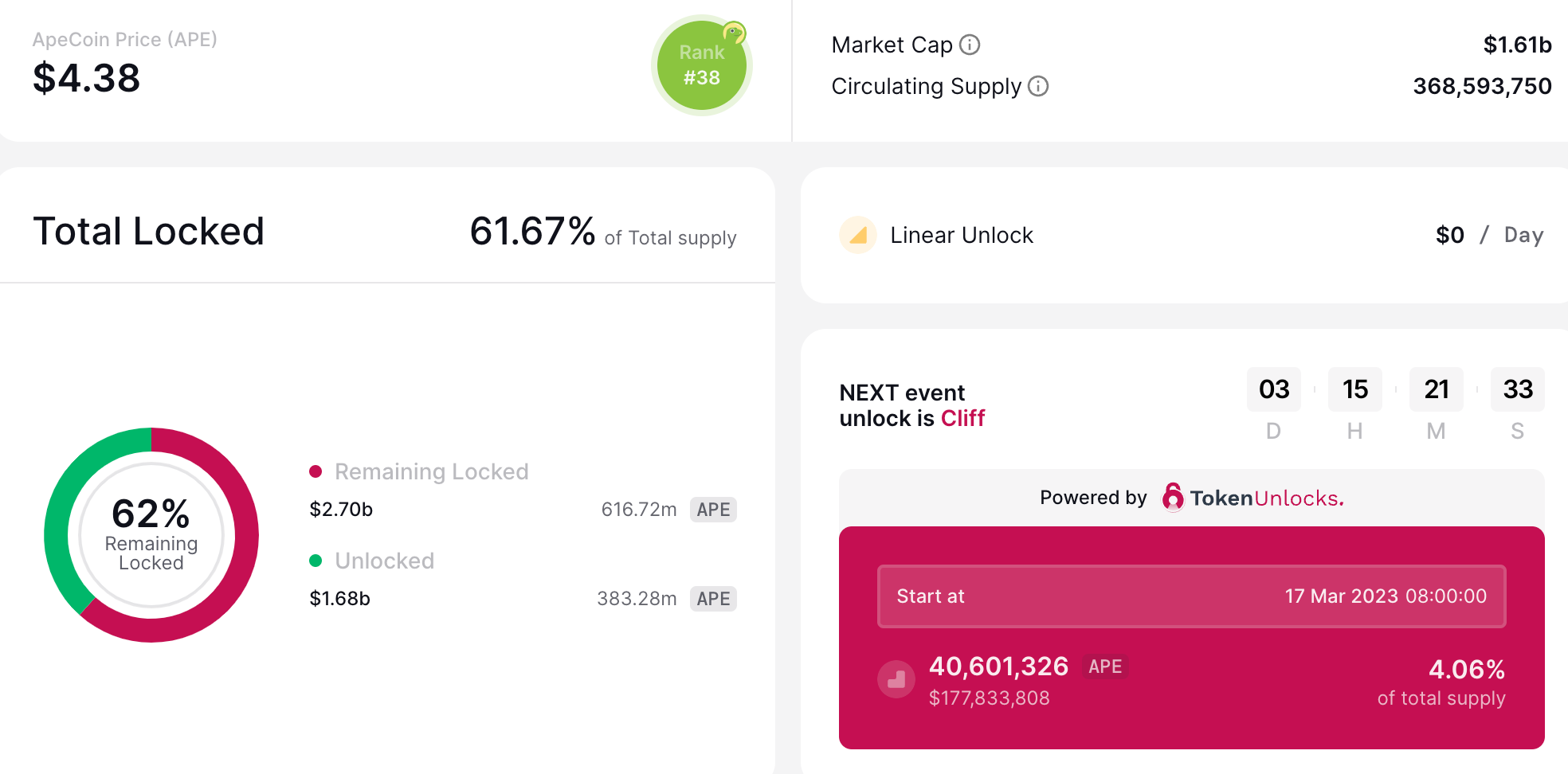The width and height of the screenshot is (1568, 774).
Task: Click the 62% Remaining Locked donut chart
Action: [151, 535]
